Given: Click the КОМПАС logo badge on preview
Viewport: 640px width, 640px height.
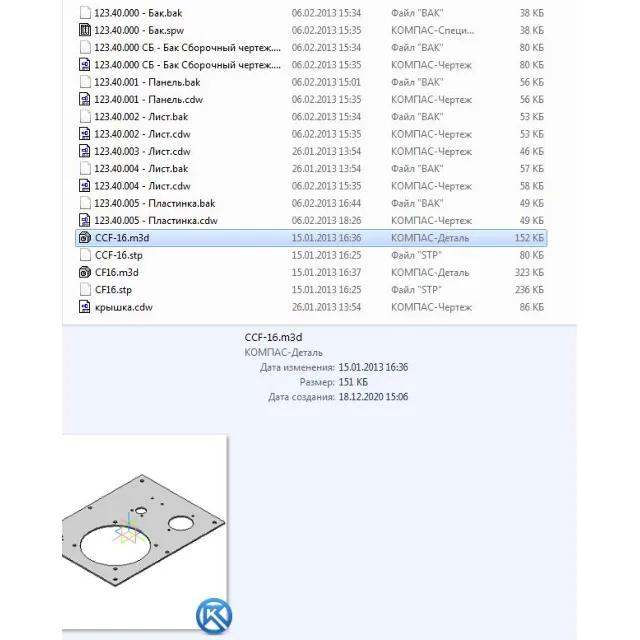Looking at the screenshot, I should click(x=214, y=616).
